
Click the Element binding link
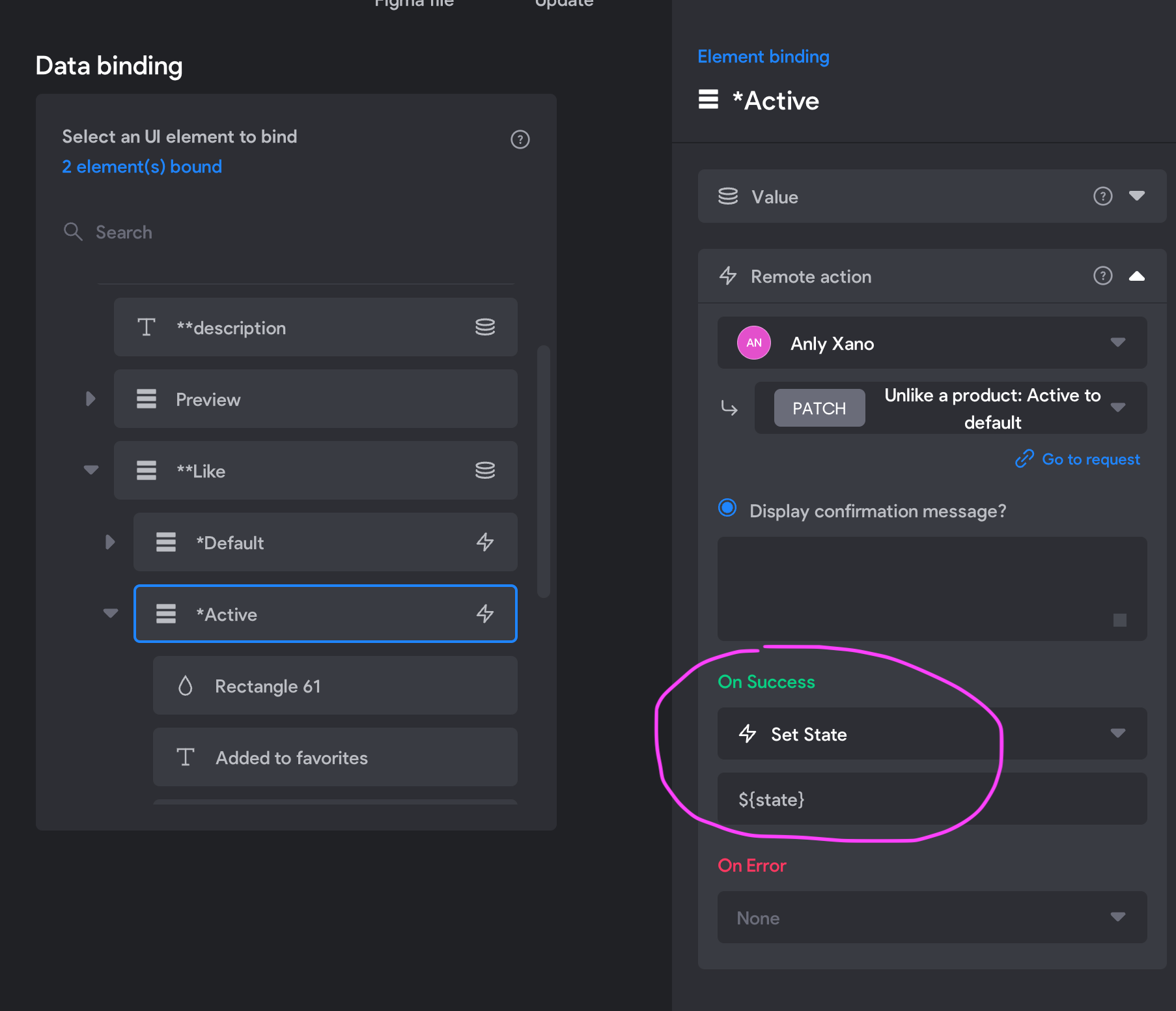click(763, 57)
